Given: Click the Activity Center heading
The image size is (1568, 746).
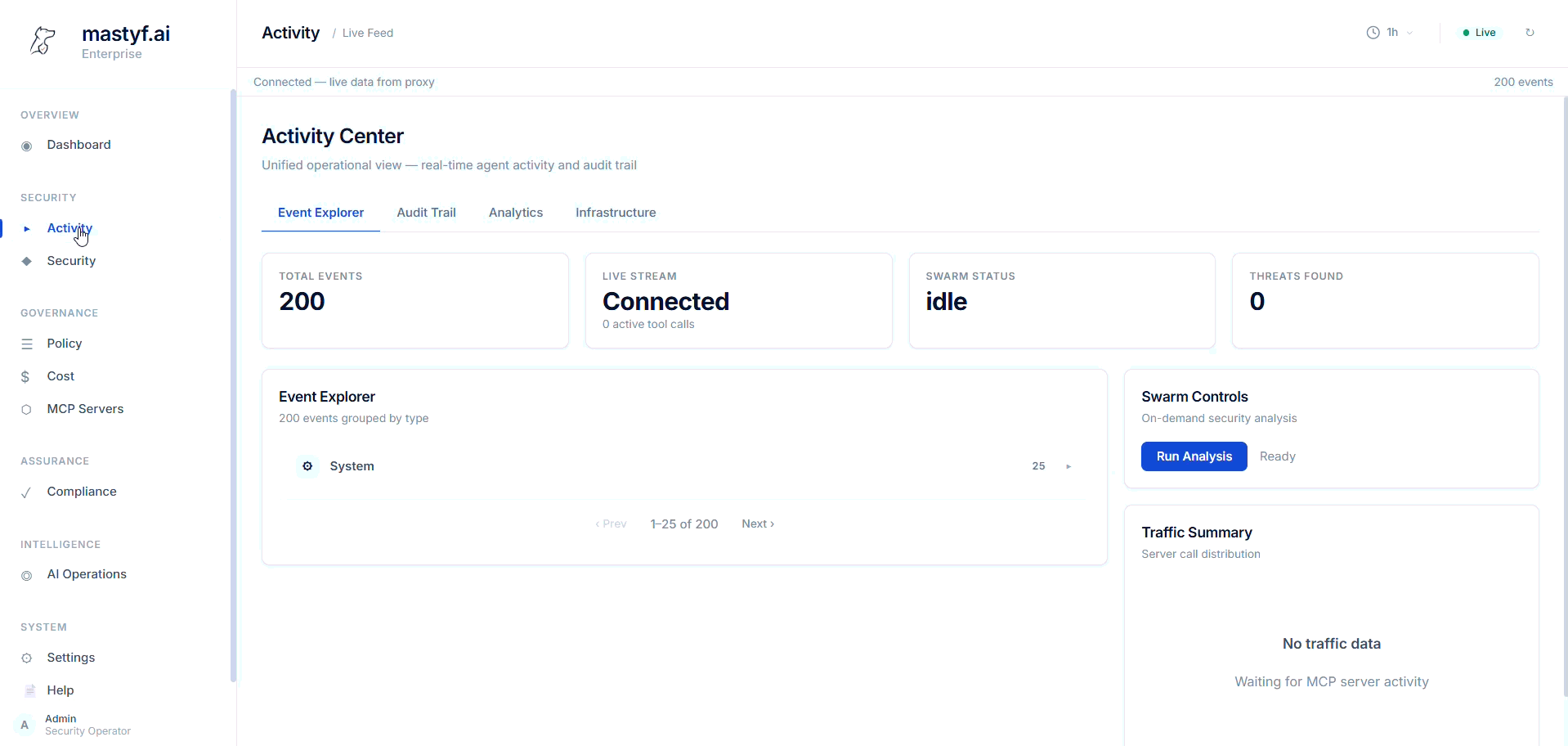Looking at the screenshot, I should tap(333, 136).
